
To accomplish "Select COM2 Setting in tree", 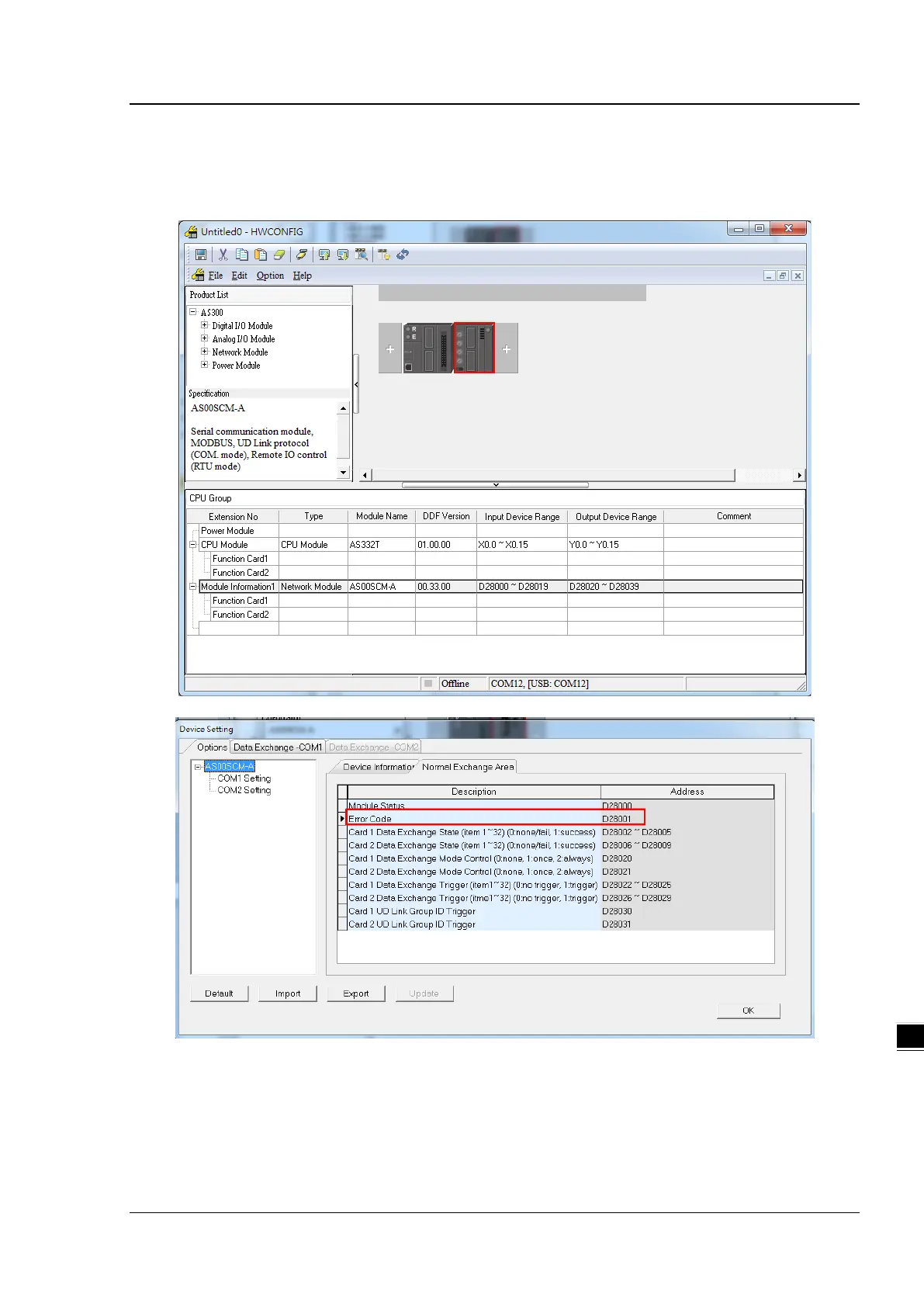I will pyautogui.click(x=244, y=790).
